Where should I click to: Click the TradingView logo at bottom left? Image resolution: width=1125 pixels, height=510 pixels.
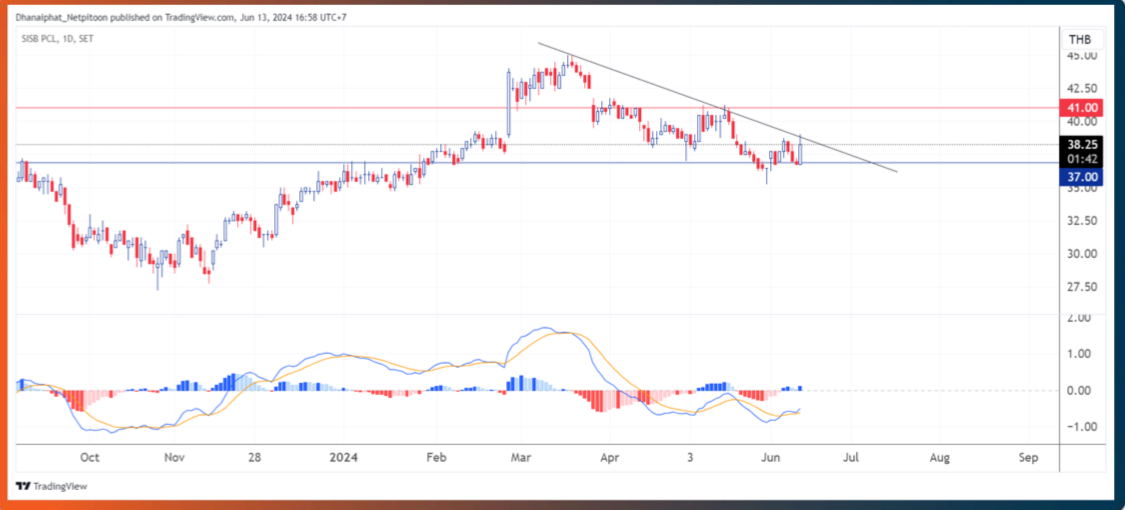[51, 486]
